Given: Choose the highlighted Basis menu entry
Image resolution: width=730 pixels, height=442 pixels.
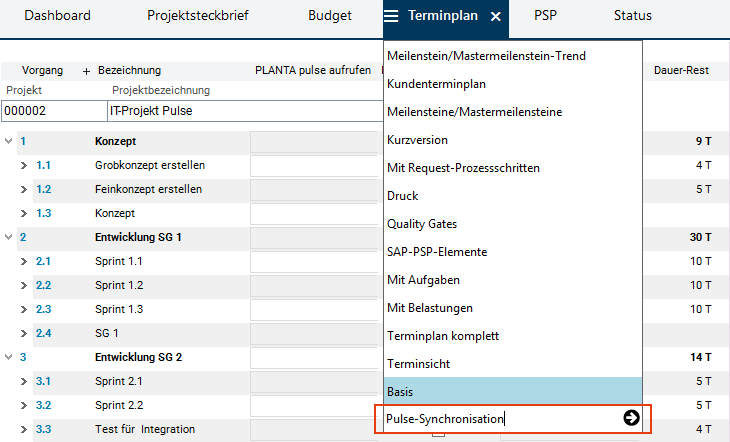Looking at the screenshot, I should [400, 390].
